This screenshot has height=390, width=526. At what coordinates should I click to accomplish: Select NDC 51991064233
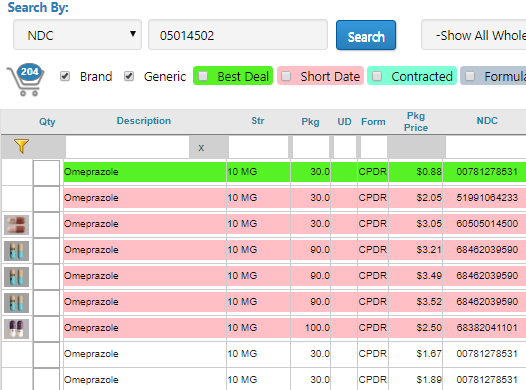487,198
